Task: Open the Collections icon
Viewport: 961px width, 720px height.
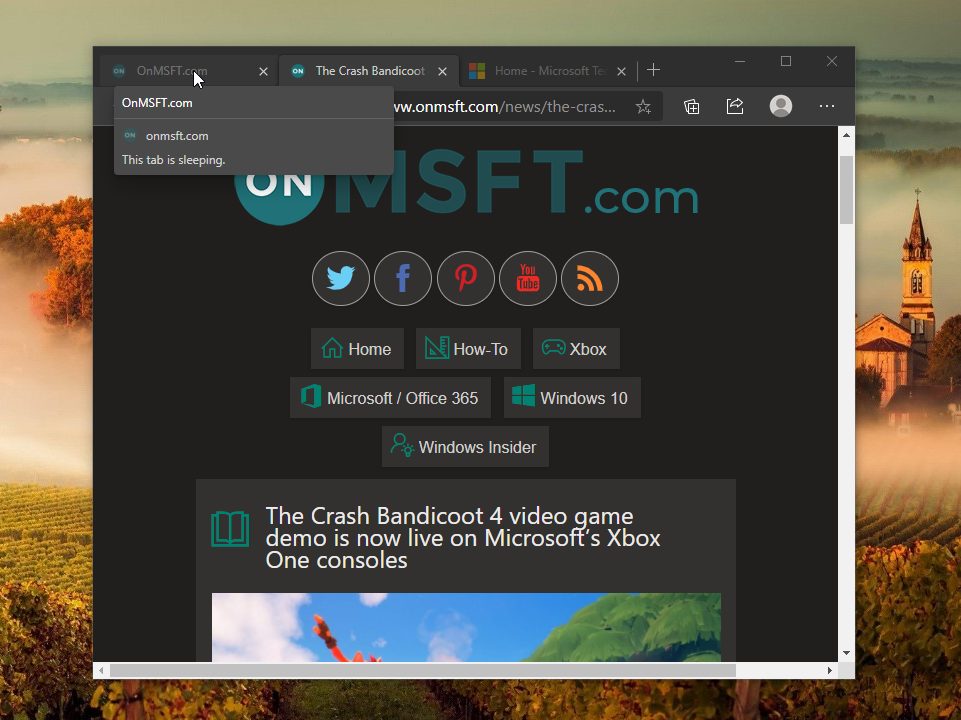Action: click(x=691, y=107)
